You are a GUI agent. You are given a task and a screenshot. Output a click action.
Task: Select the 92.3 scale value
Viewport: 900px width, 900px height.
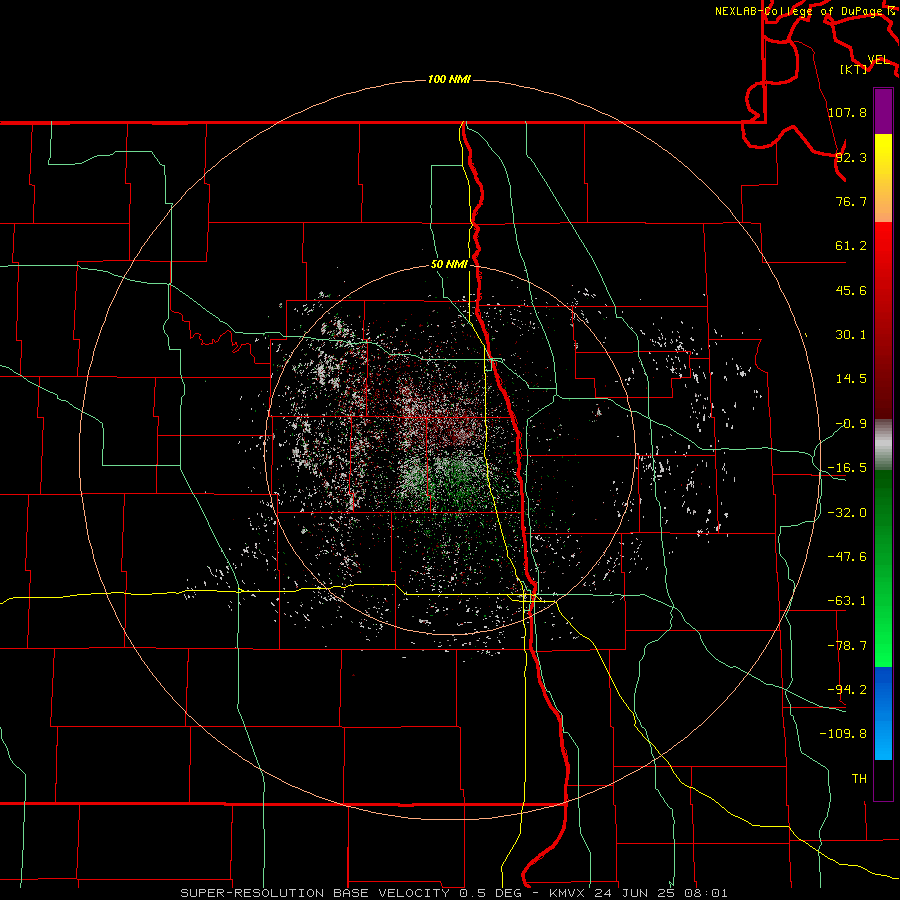(851, 157)
